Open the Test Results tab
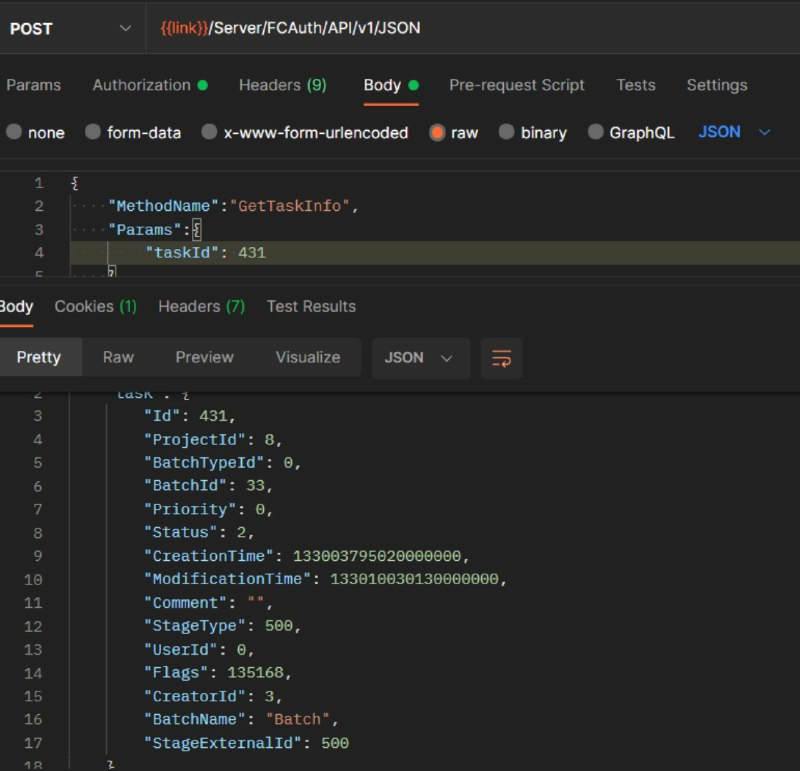The width and height of the screenshot is (800, 771). coord(311,306)
